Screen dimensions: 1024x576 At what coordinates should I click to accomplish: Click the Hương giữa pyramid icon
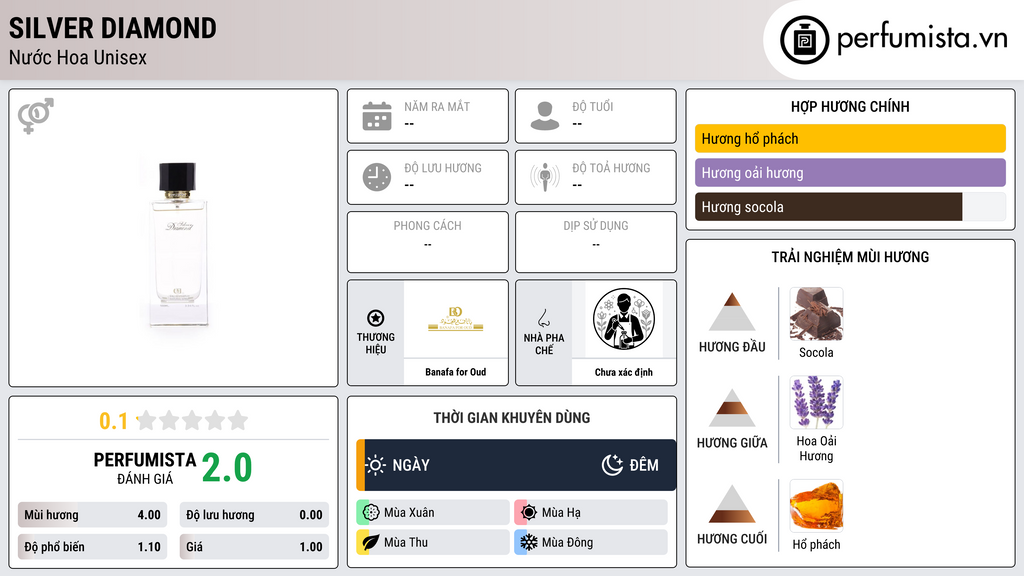(x=732, y=408)
